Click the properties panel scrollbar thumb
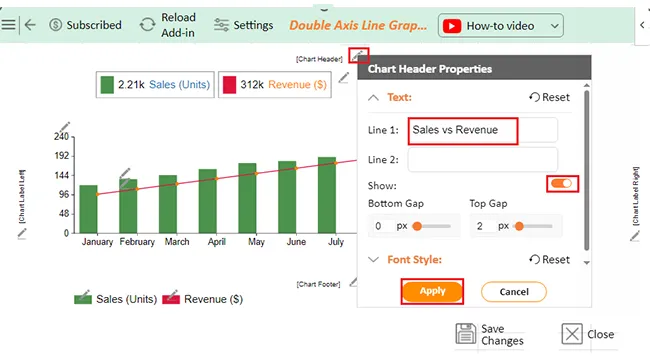The height and width of the screenshot is (360, 650). (x=586, y=170)
